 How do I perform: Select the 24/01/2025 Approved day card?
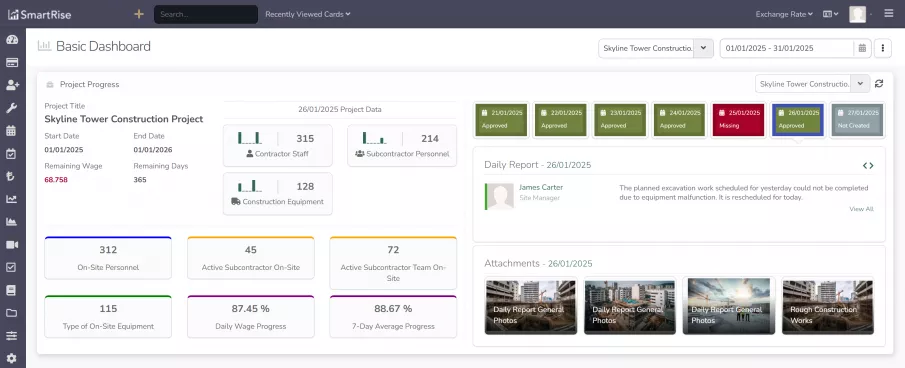(679, 120)
